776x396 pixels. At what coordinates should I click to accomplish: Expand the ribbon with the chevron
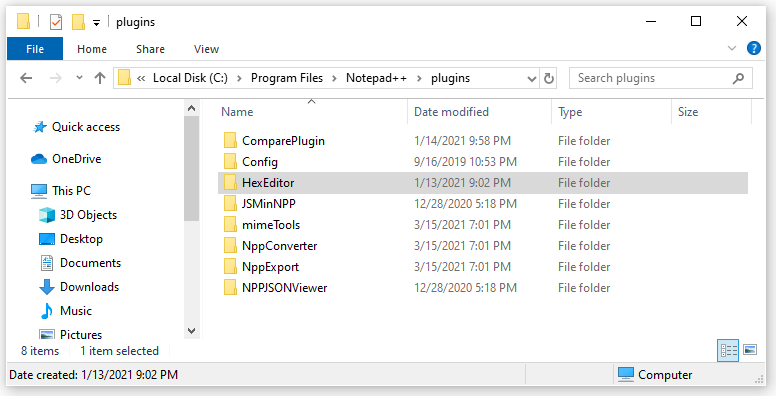731,49
